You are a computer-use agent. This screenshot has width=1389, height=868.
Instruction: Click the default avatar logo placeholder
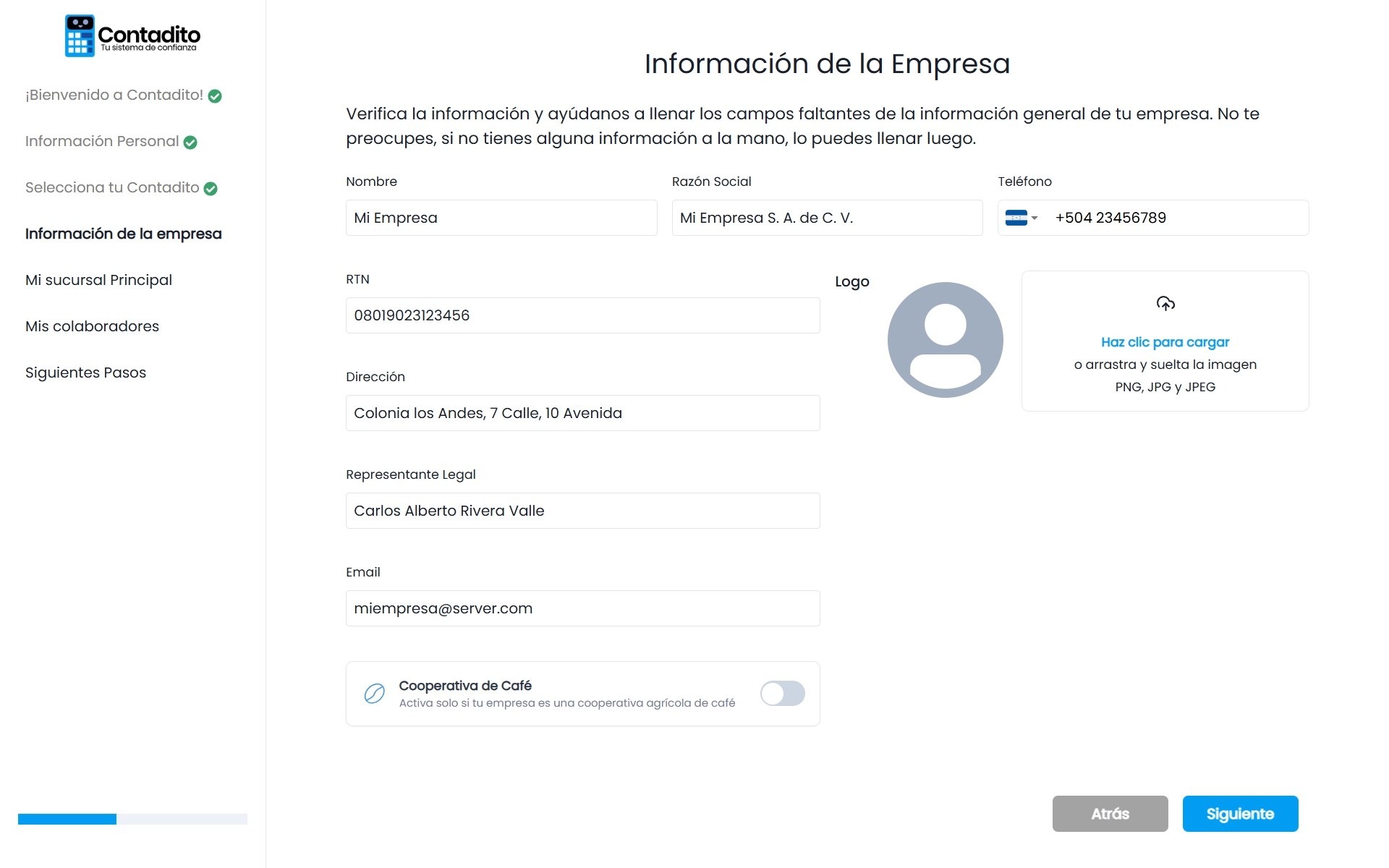coord(945,339)
